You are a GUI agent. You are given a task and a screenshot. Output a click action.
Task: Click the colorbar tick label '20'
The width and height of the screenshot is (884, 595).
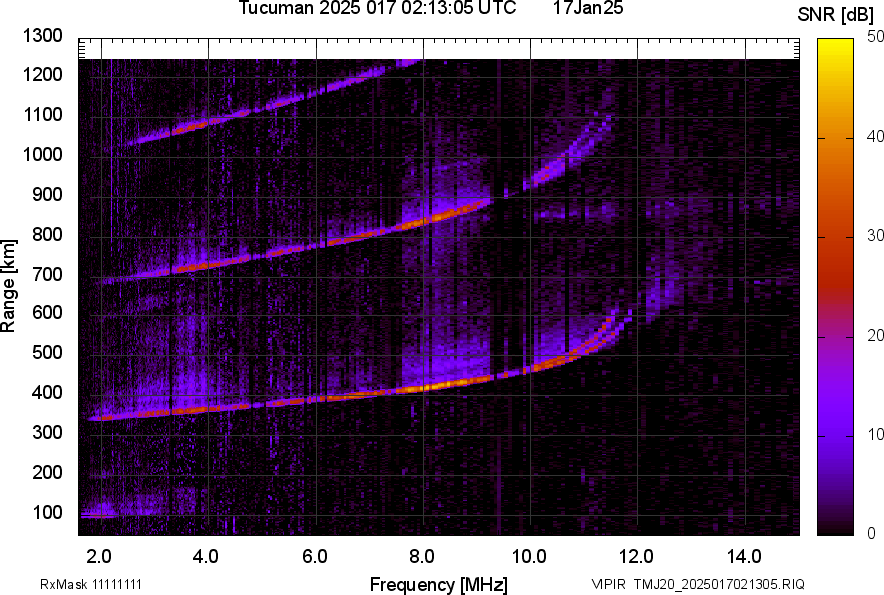[875, 336]
